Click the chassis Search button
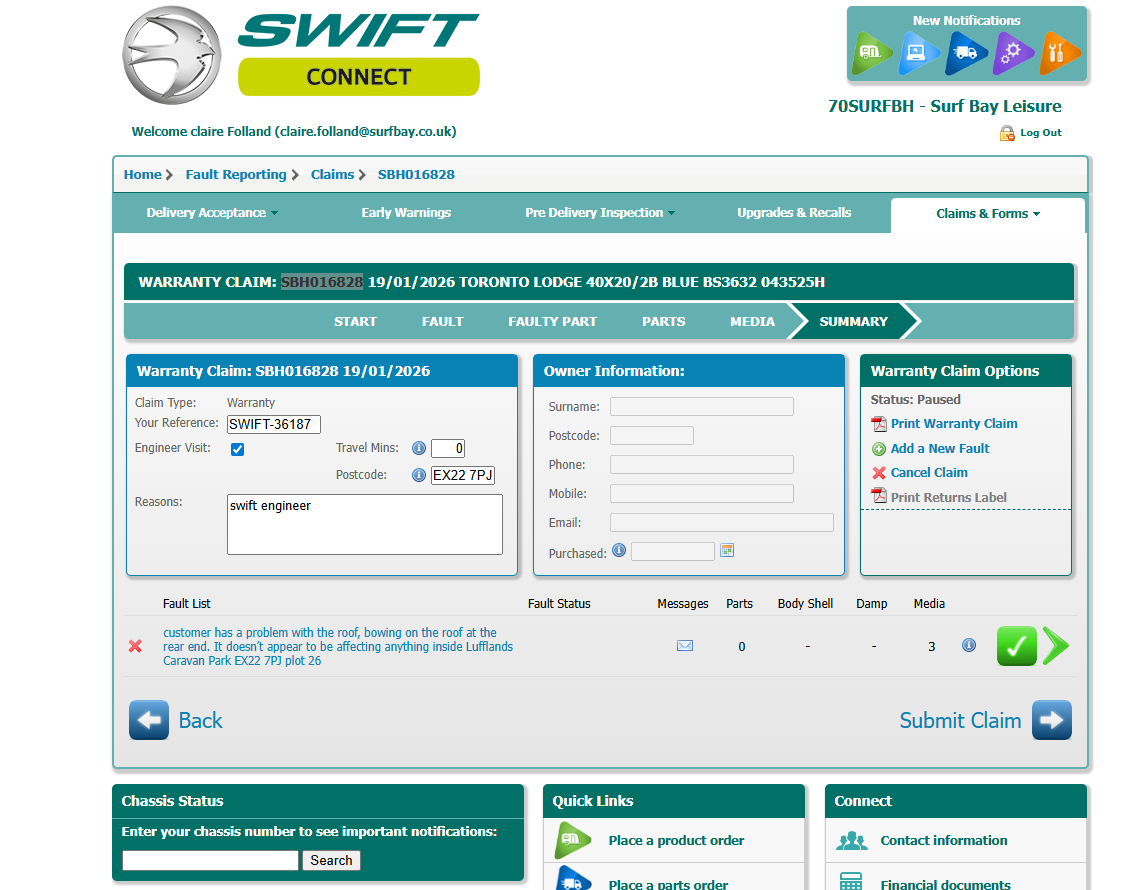The height and width of the screenshot is (890, 1141). (331, 860)
